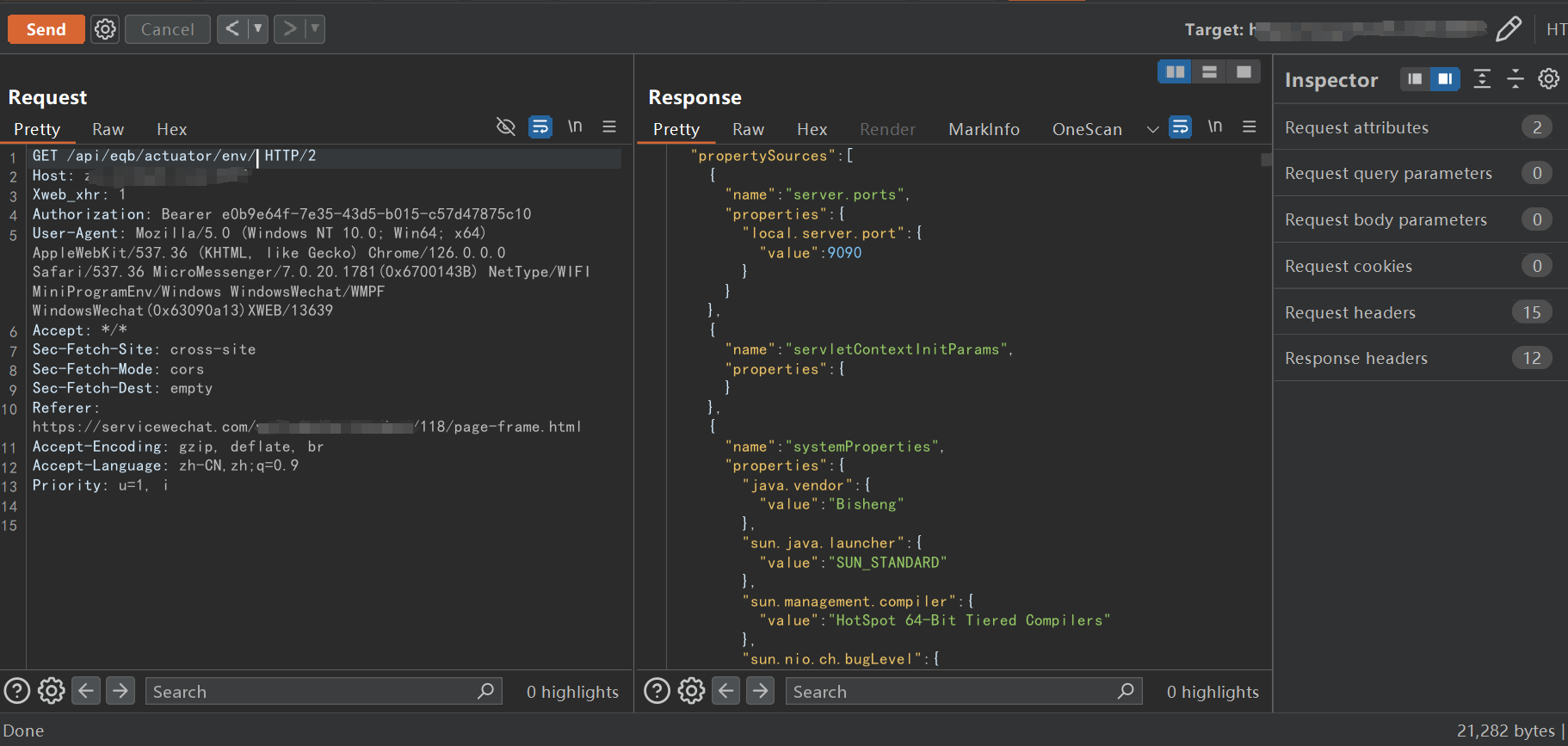The width and height of the screenshot is (1568, 746).
Task: Click the value 9090 in Response
Action: [844, 253]
